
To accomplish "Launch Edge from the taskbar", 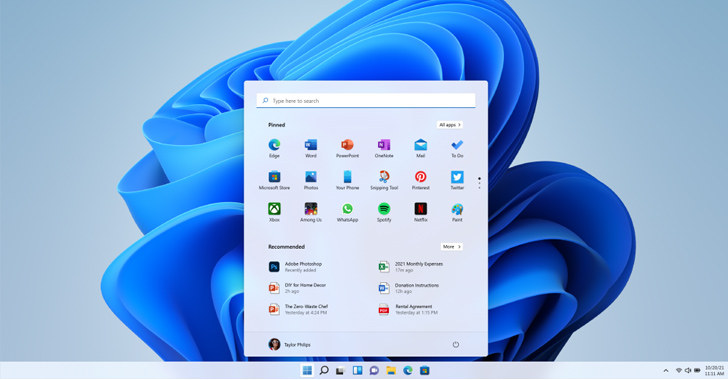I will pyautogui.click(x=408, y=370).
